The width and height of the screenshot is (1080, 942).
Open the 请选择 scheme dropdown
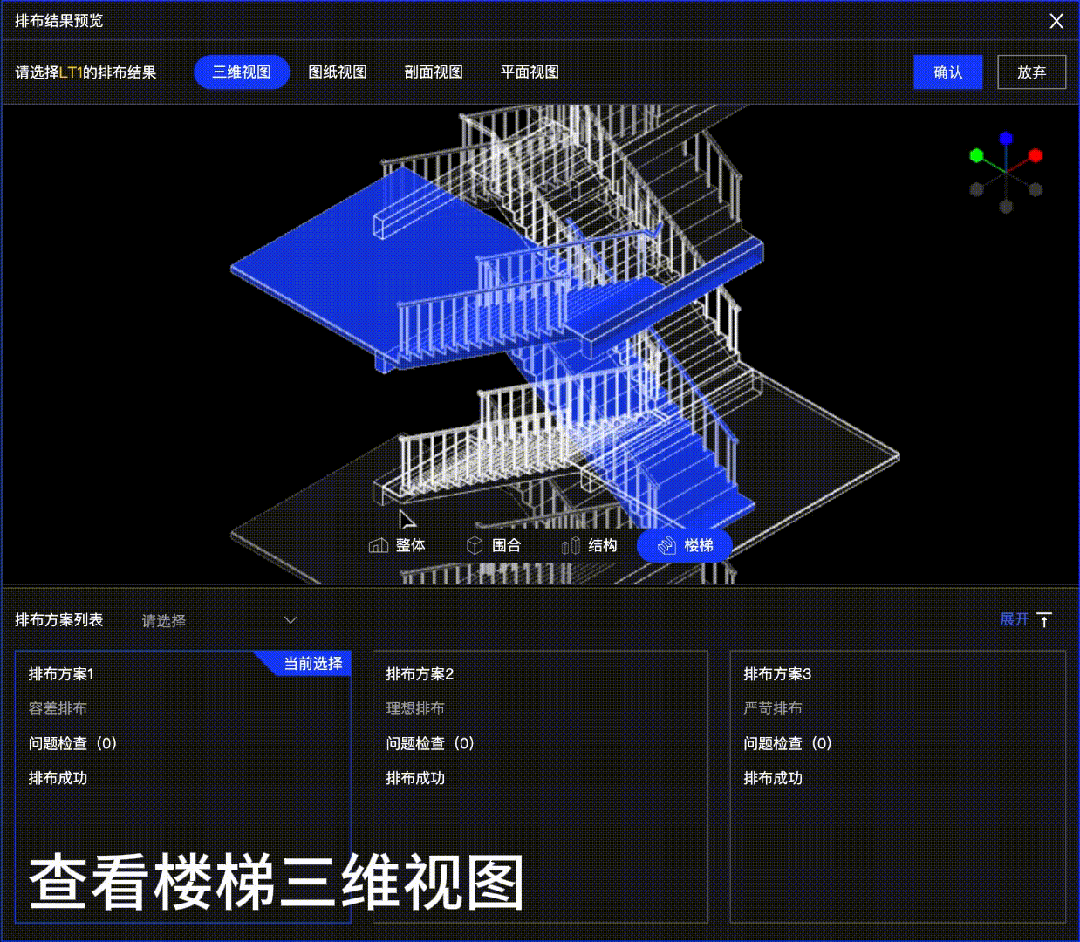coord(219,620)
